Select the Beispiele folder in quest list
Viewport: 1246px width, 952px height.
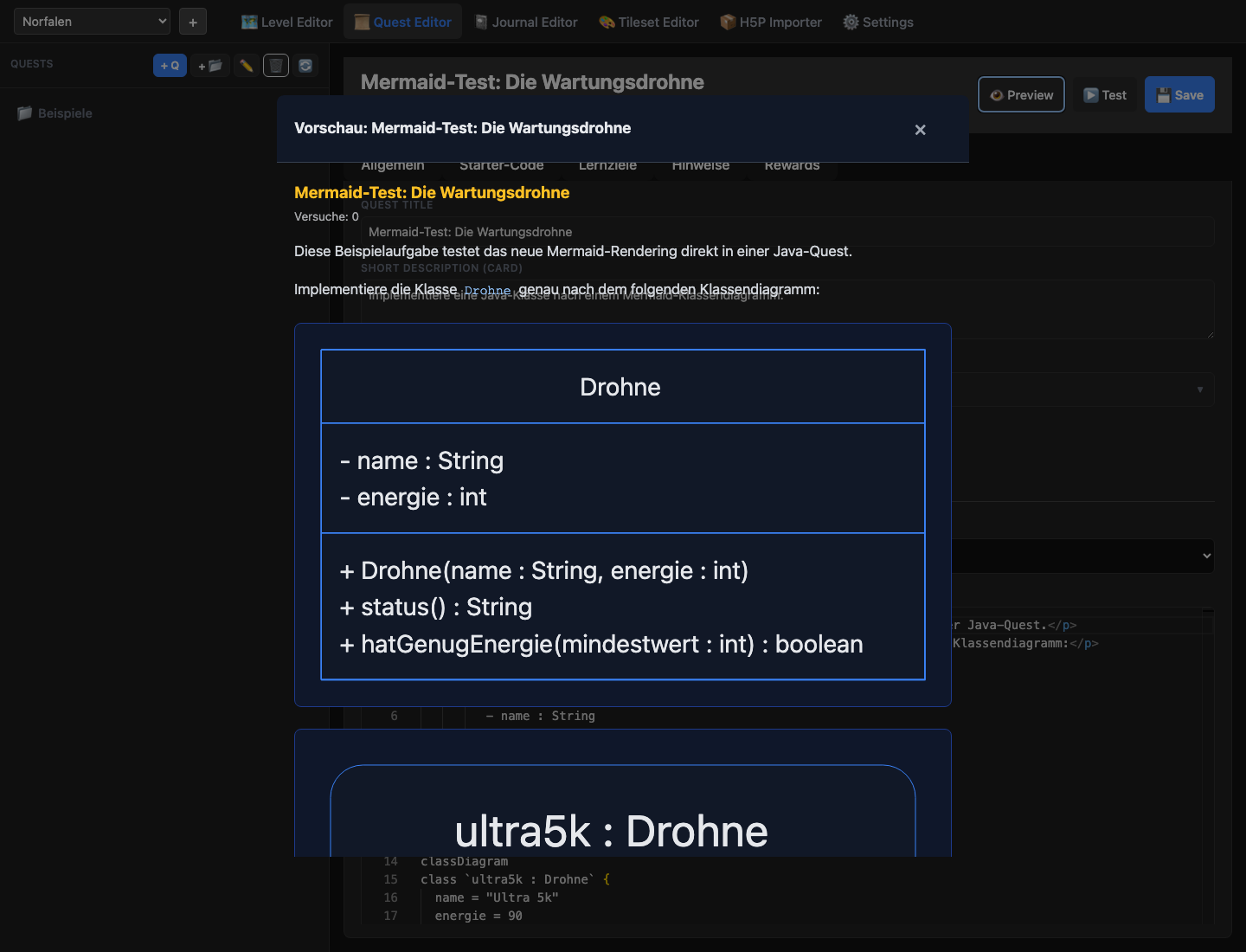[x=65, y=113]
